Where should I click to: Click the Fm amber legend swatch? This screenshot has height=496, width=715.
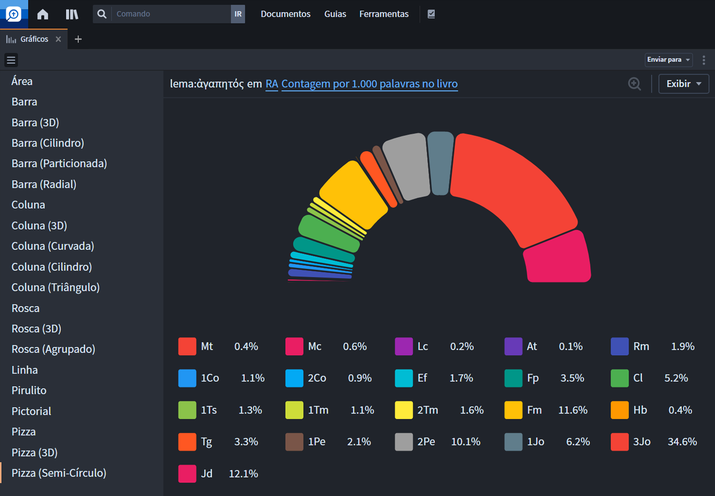click(513, 410)
